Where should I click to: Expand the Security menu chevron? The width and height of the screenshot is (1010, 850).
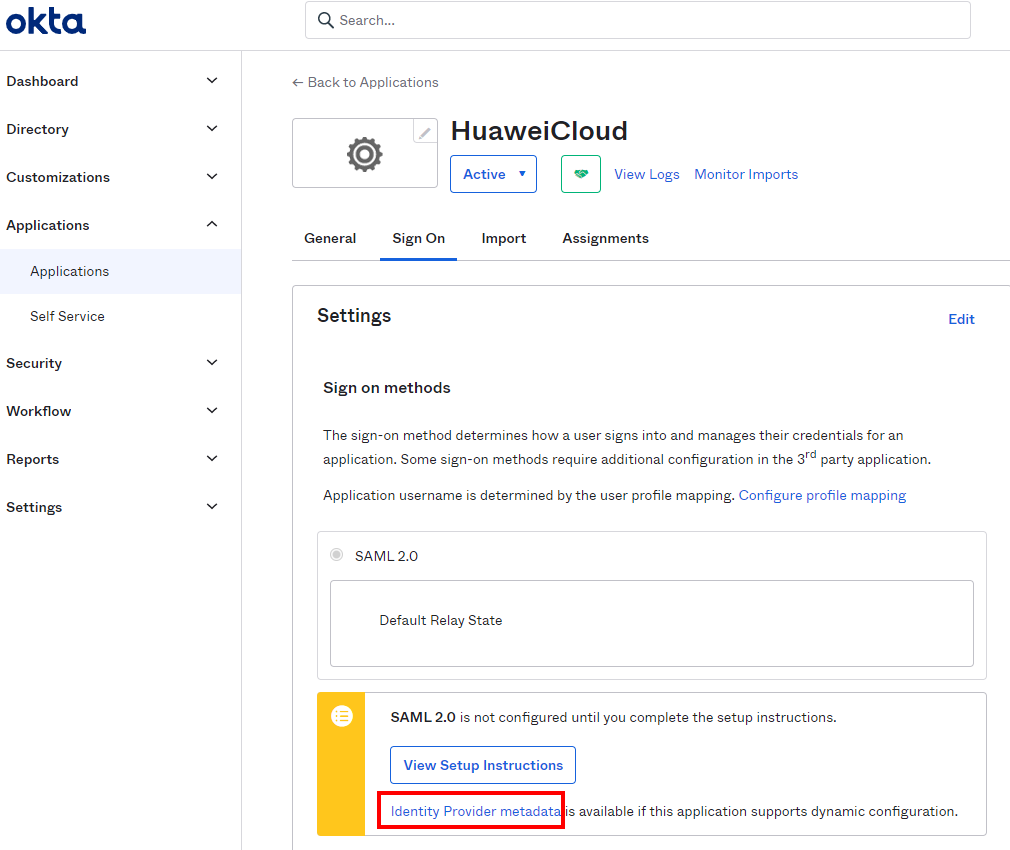(x=212, y=363)
